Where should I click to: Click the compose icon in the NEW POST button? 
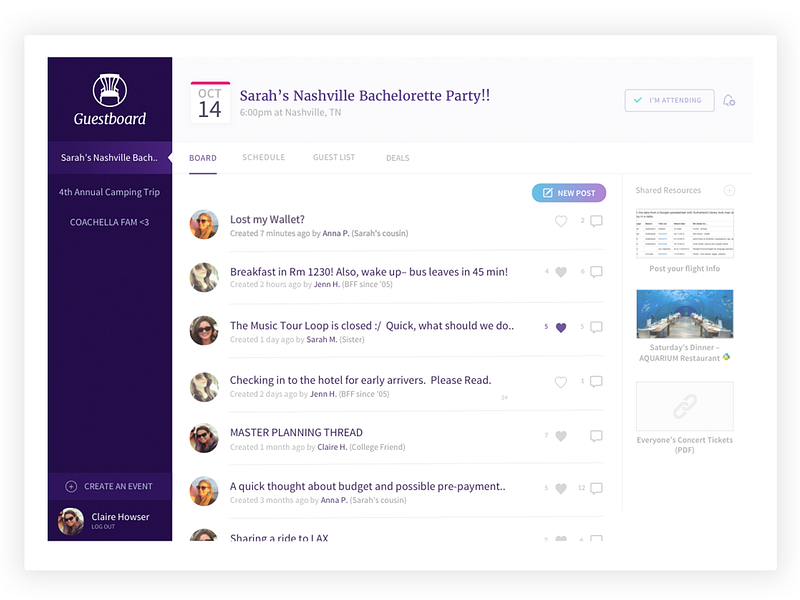point(548,192)
